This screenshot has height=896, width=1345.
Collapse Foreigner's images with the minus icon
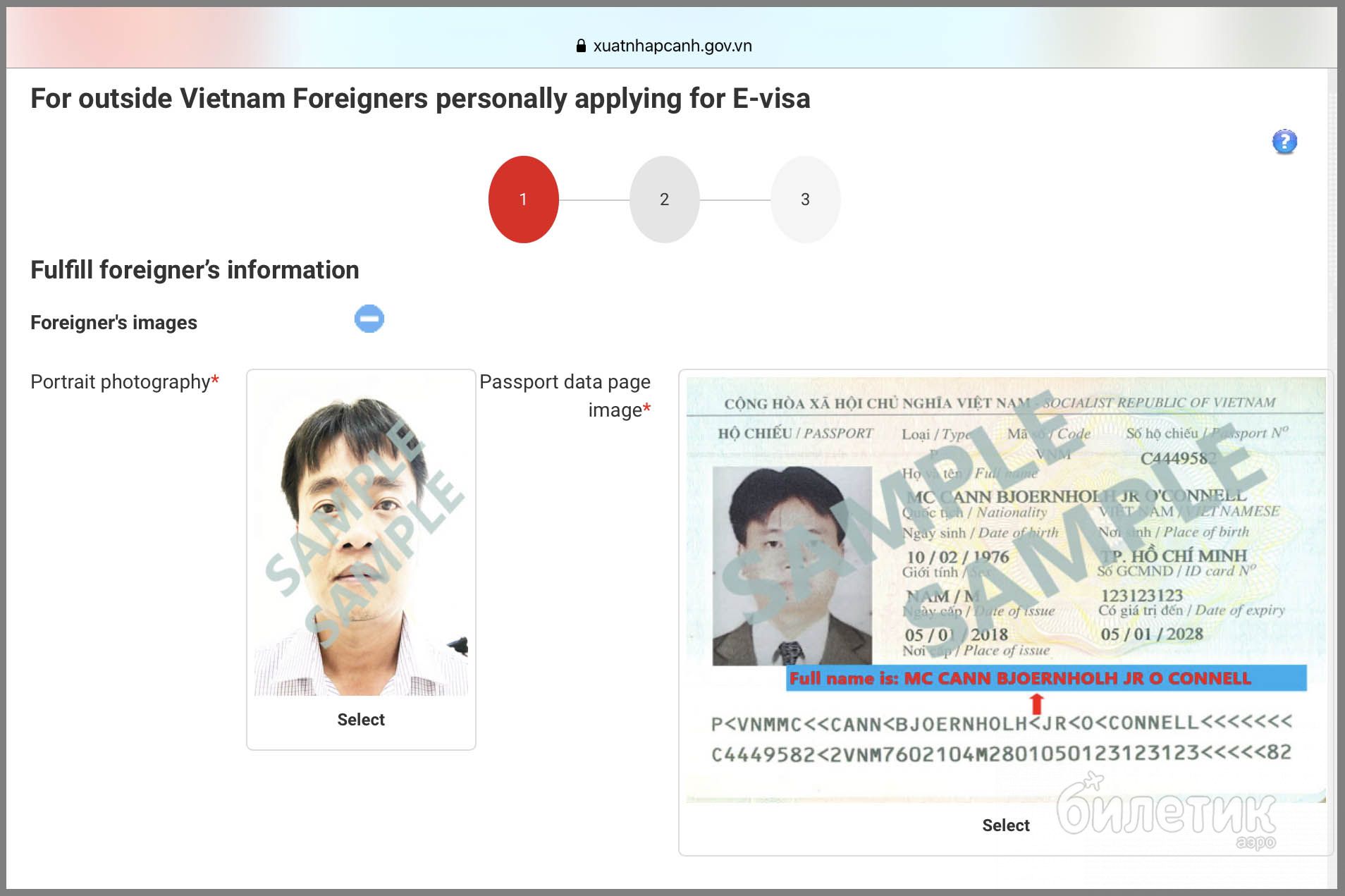pos(369,319)
